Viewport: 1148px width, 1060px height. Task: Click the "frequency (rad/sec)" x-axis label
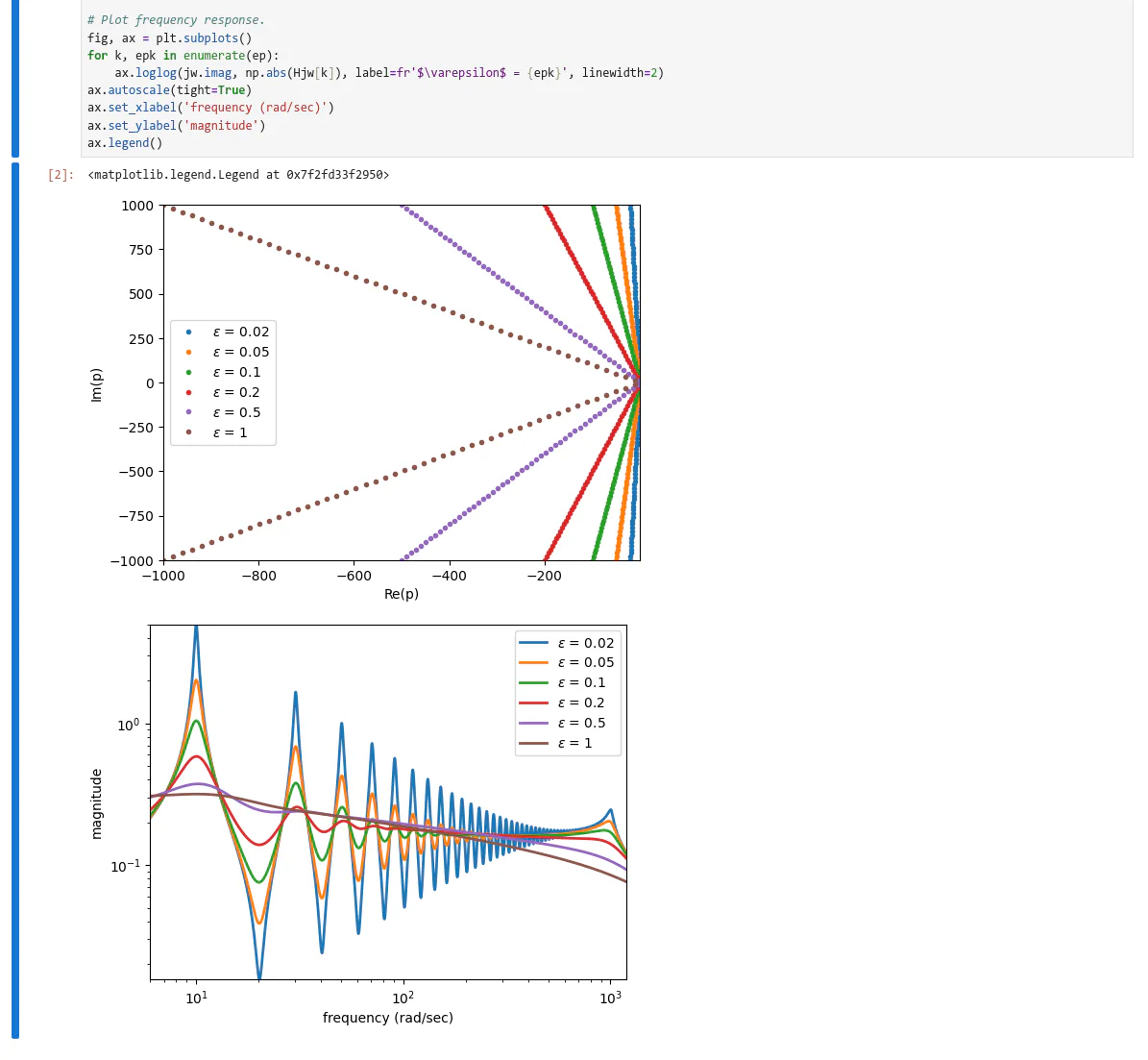[x=387, y=1018]
